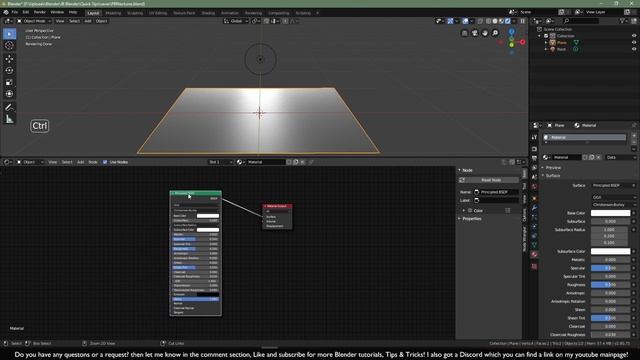
Task: Open Surface Principled BSDF dropdown
Action: [x=613, y=185]
